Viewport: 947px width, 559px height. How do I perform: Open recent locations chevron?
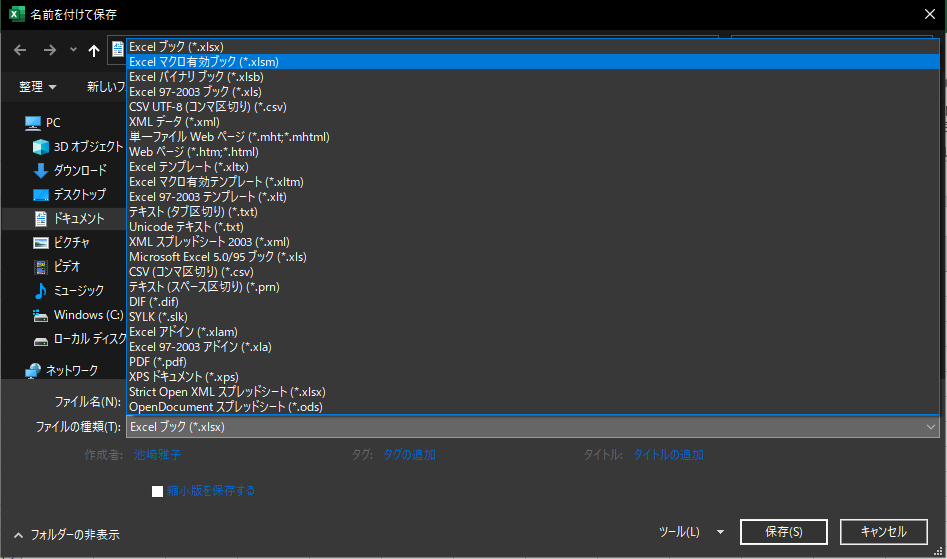coord(73,50)
